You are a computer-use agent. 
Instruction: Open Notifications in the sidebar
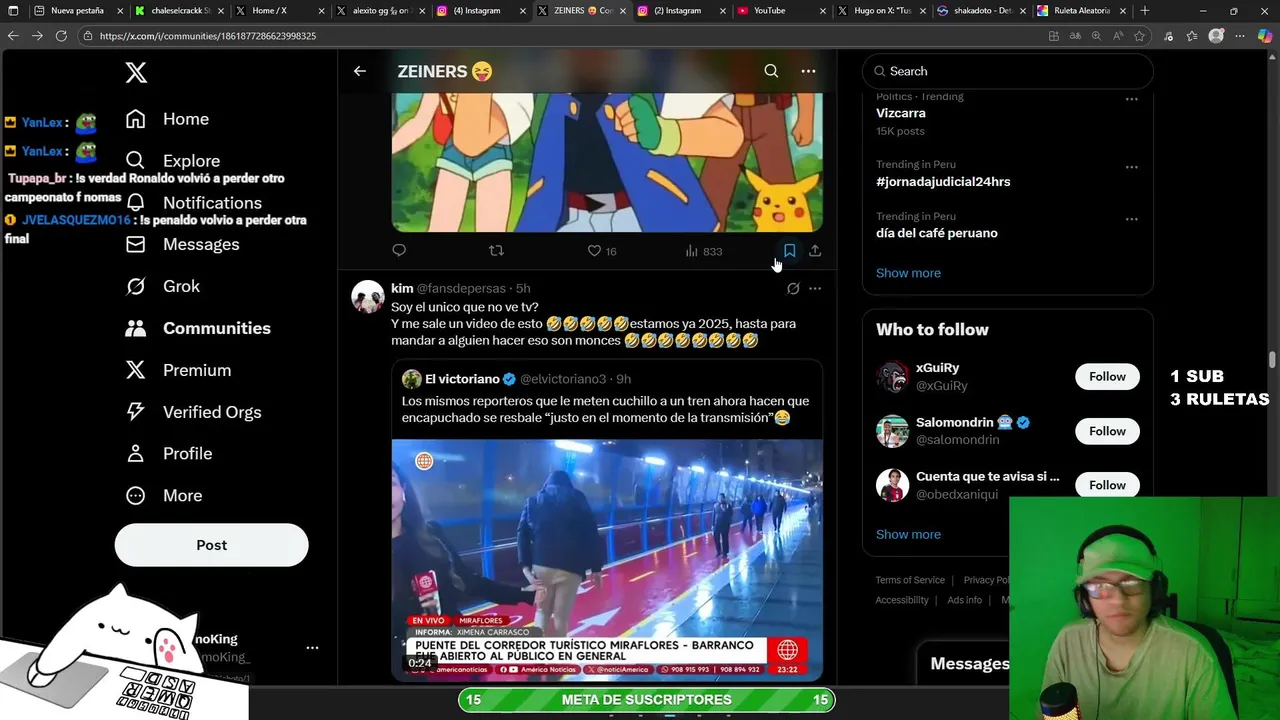pyautogui.click(x=193, y=203)
